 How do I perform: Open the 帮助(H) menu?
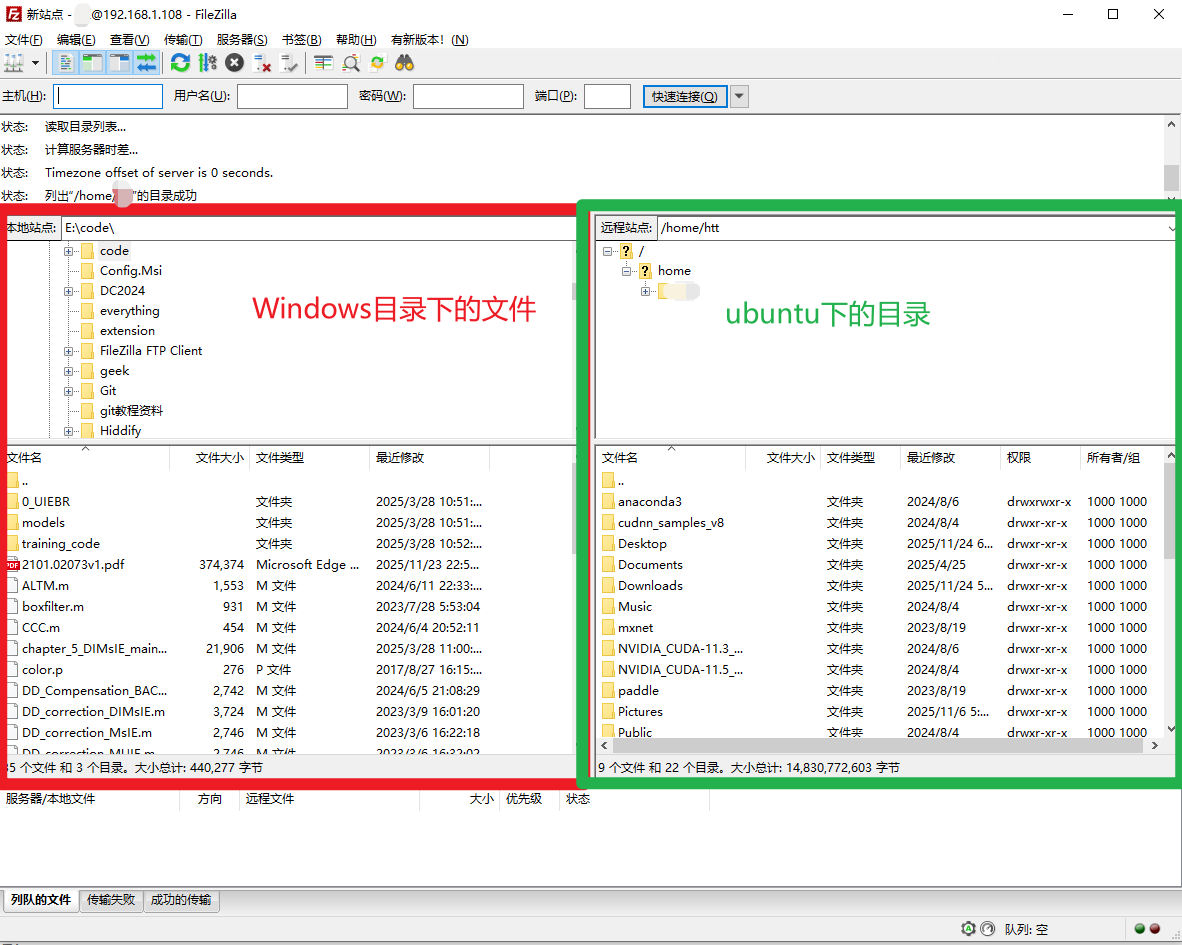click(356, 40)
